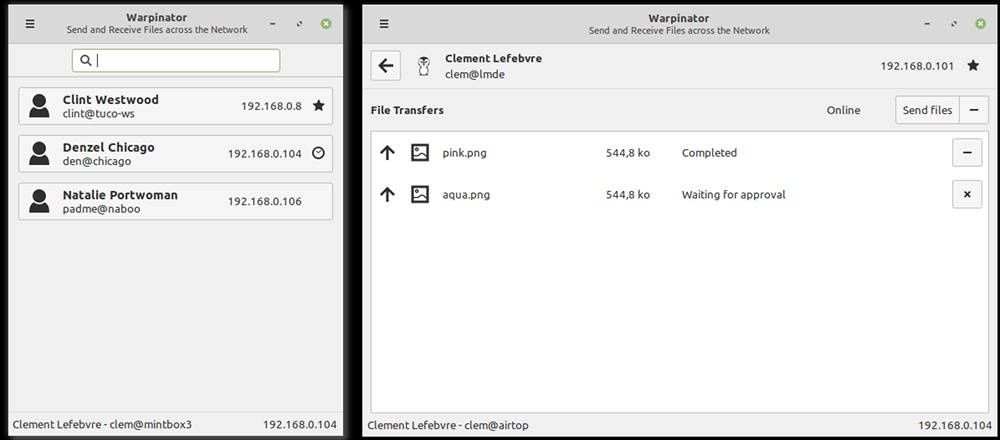
Task: Select the Natalie Portwoman avatar icon
Action: click(39, 202)
